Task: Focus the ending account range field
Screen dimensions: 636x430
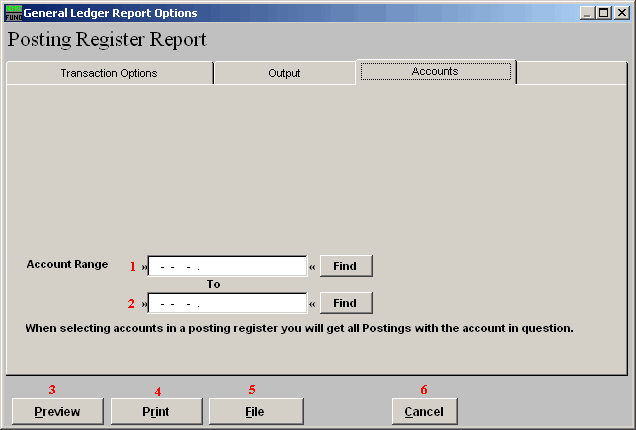Action: pyautogui.click(x=227, y=303)
